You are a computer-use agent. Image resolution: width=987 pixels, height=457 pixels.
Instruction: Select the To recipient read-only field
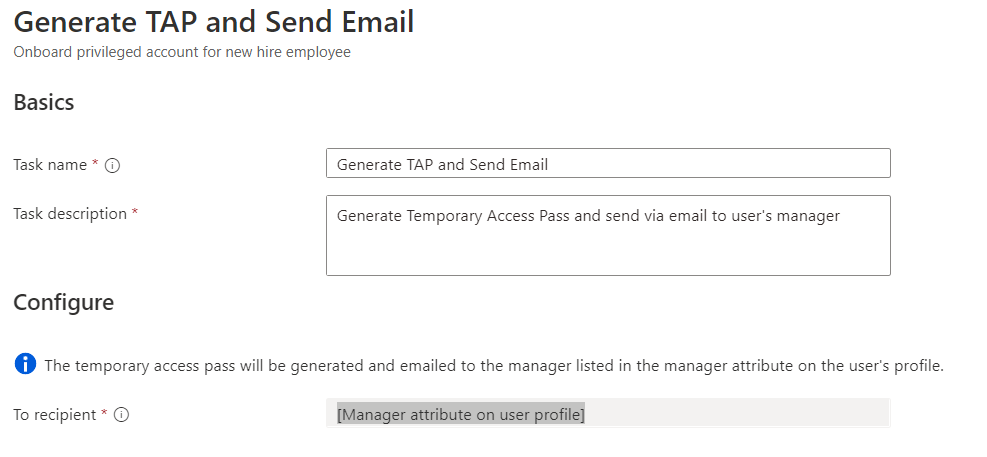tap(608, 414)
